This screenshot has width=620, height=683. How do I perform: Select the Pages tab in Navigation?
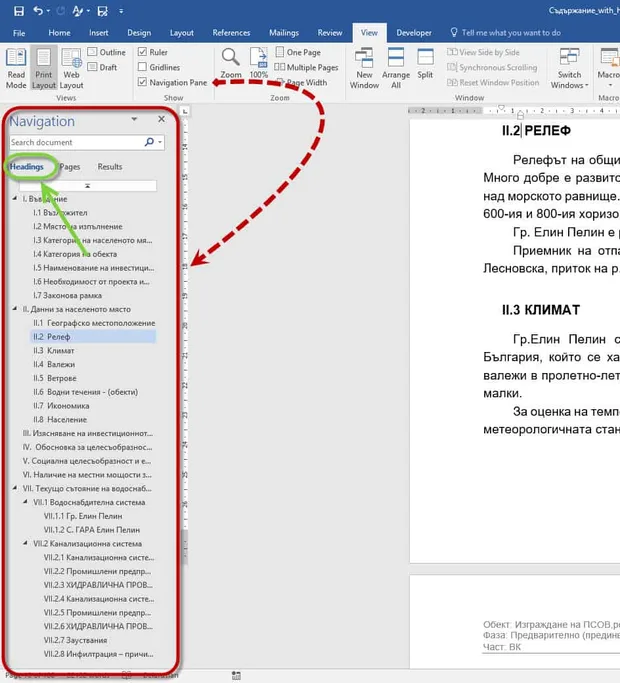click(70, 167)
